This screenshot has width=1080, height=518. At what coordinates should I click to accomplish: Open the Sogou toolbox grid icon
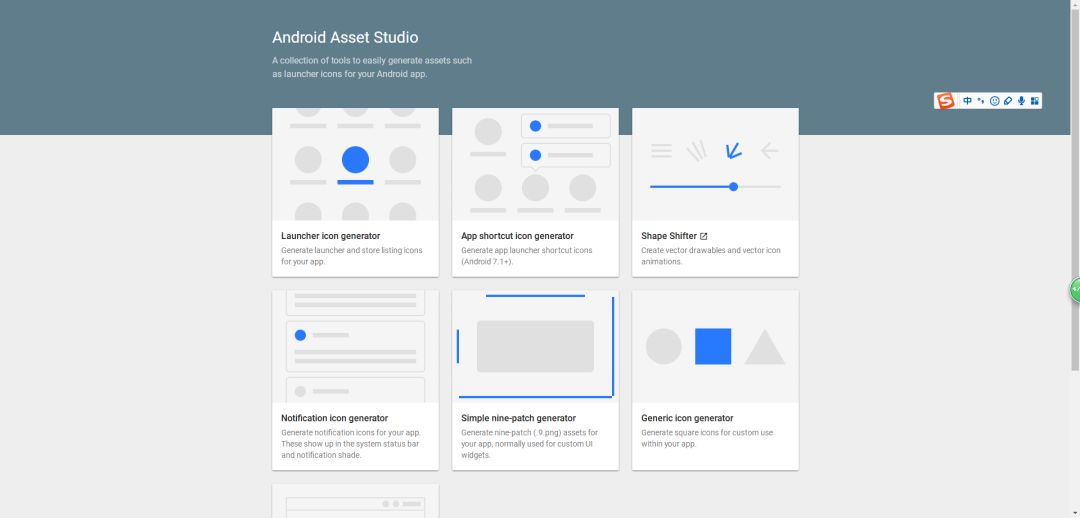tap(1035, 101)
